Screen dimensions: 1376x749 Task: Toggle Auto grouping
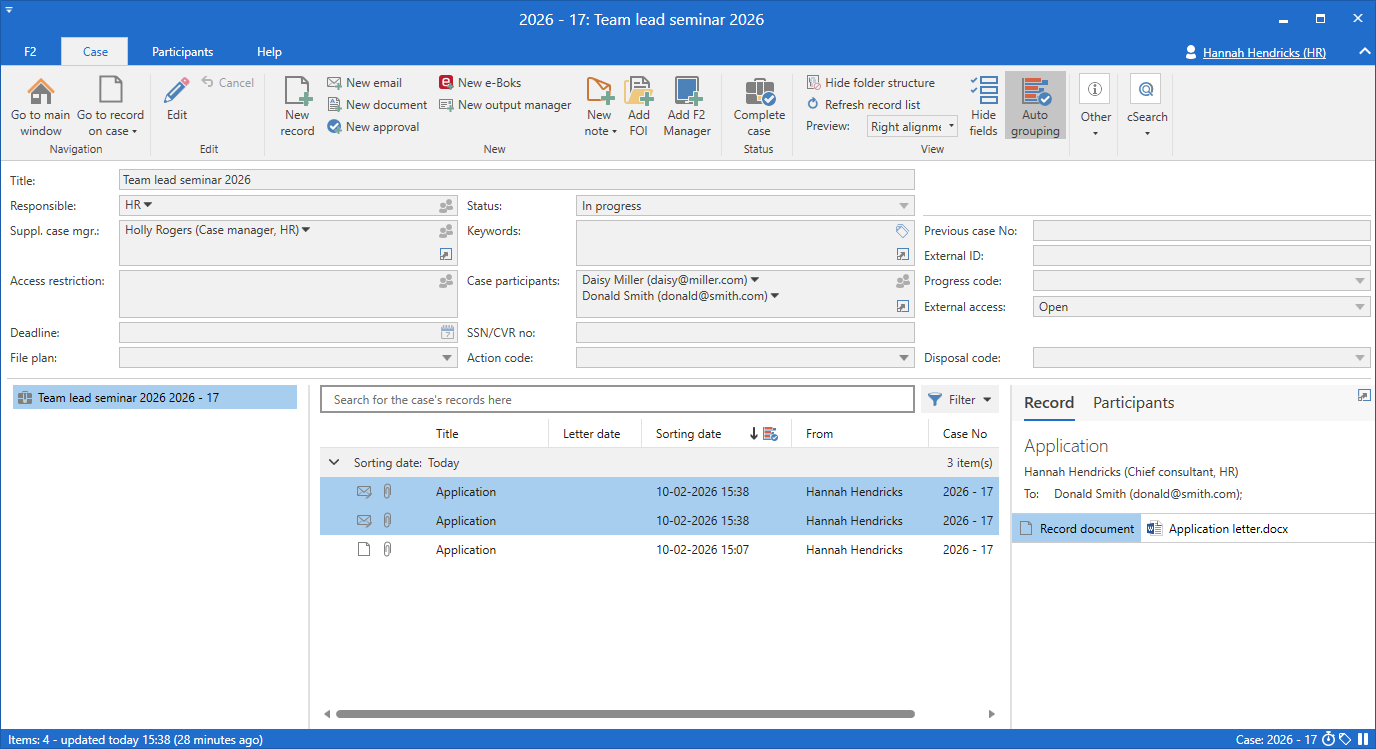(x=1035, y=106)
